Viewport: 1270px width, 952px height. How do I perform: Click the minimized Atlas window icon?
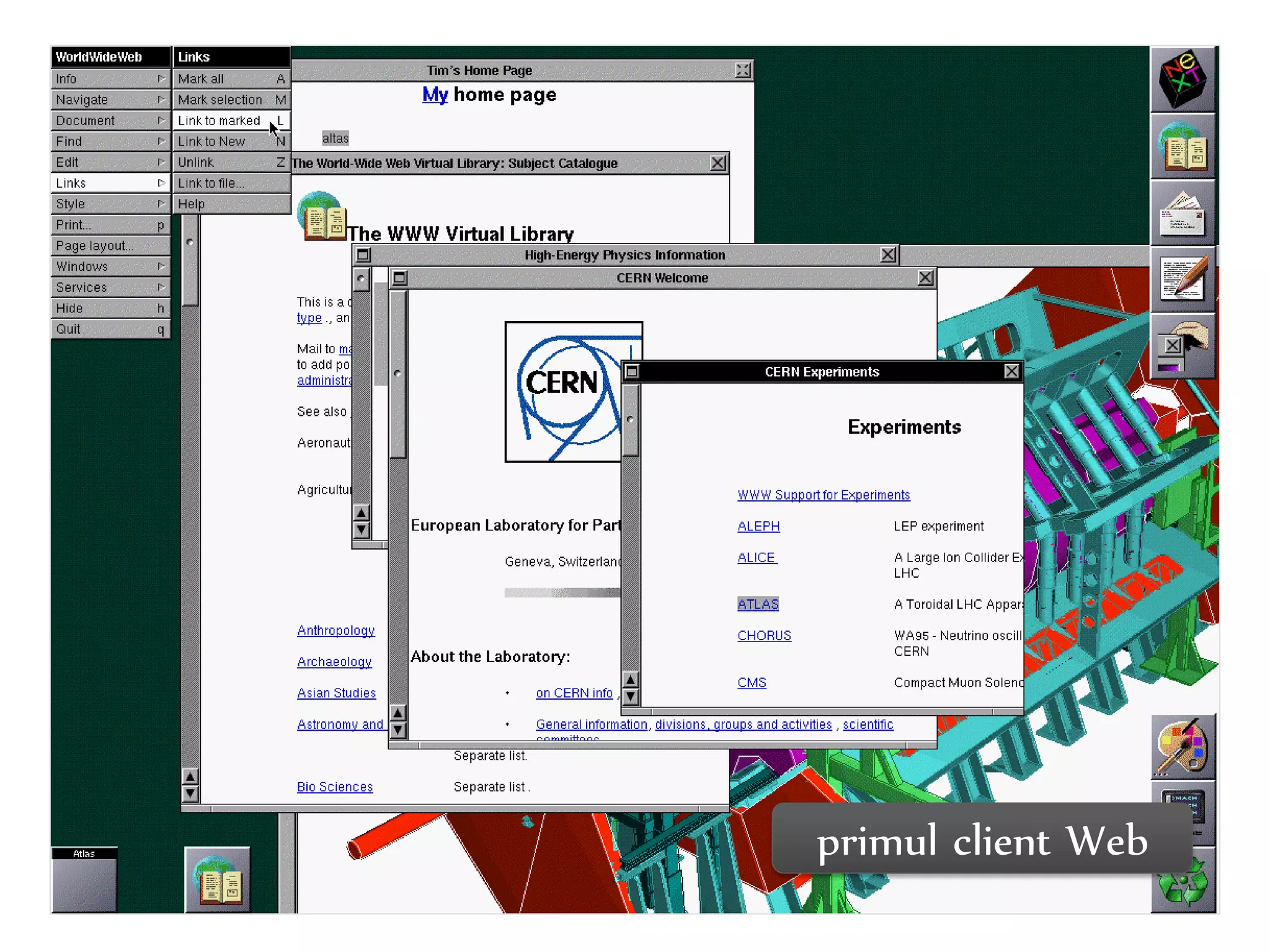pyautogui.click(x=84, y=880)
